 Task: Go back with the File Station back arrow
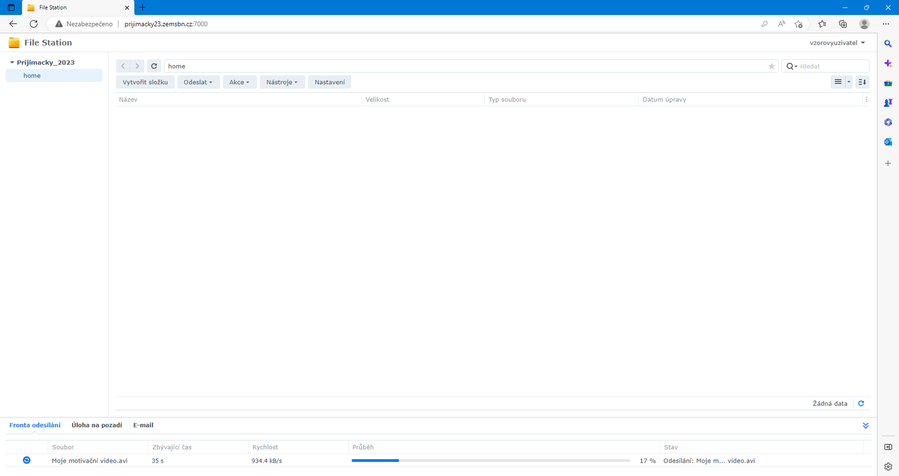[x=123, y=66]
